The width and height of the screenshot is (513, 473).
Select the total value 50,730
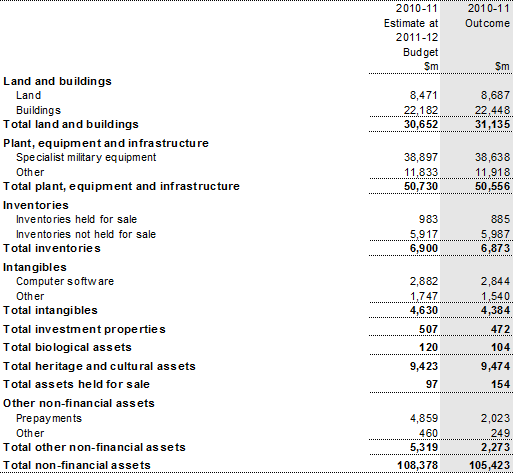tap(421, 186)
